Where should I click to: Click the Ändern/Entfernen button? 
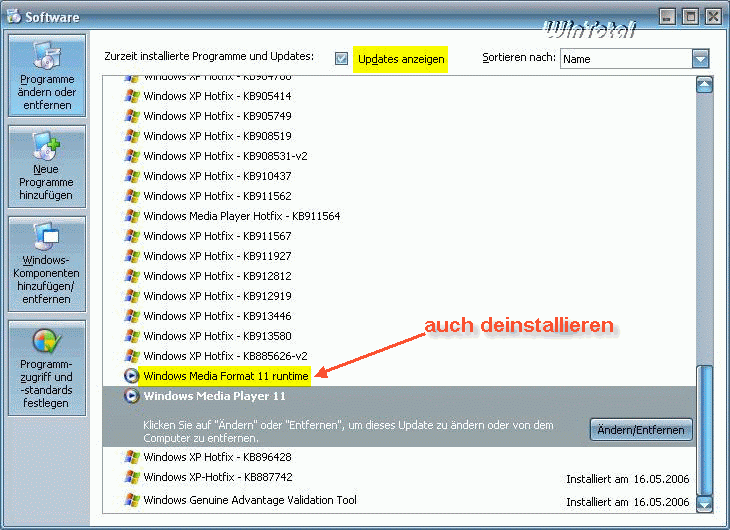pos(641,430)
